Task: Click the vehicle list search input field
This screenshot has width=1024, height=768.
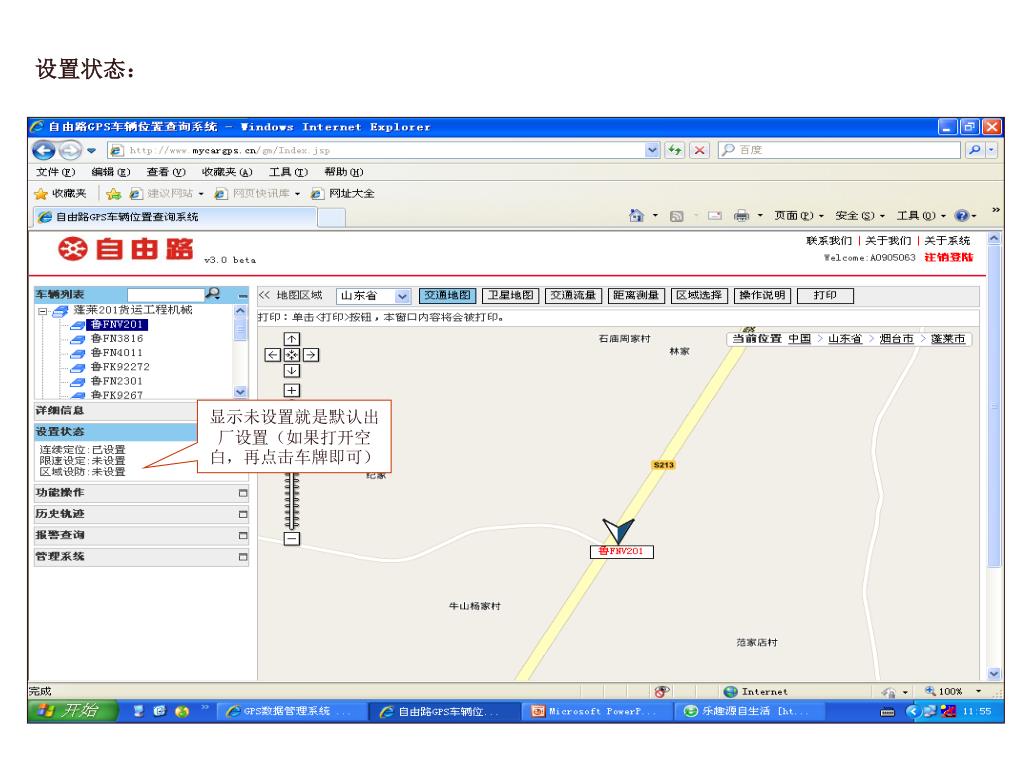Action: click(165, 295)
